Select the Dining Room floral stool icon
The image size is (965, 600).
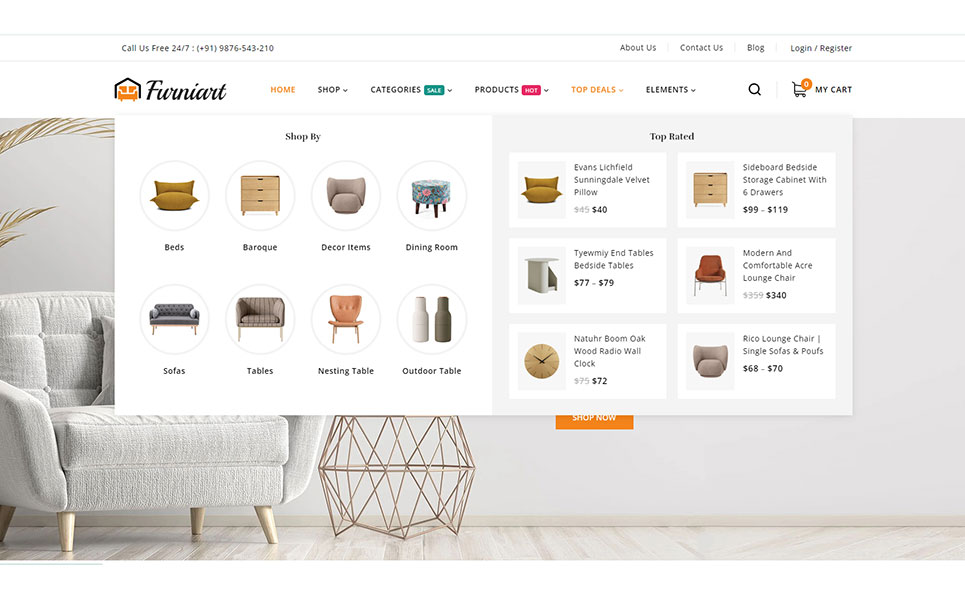coord(431,196)
